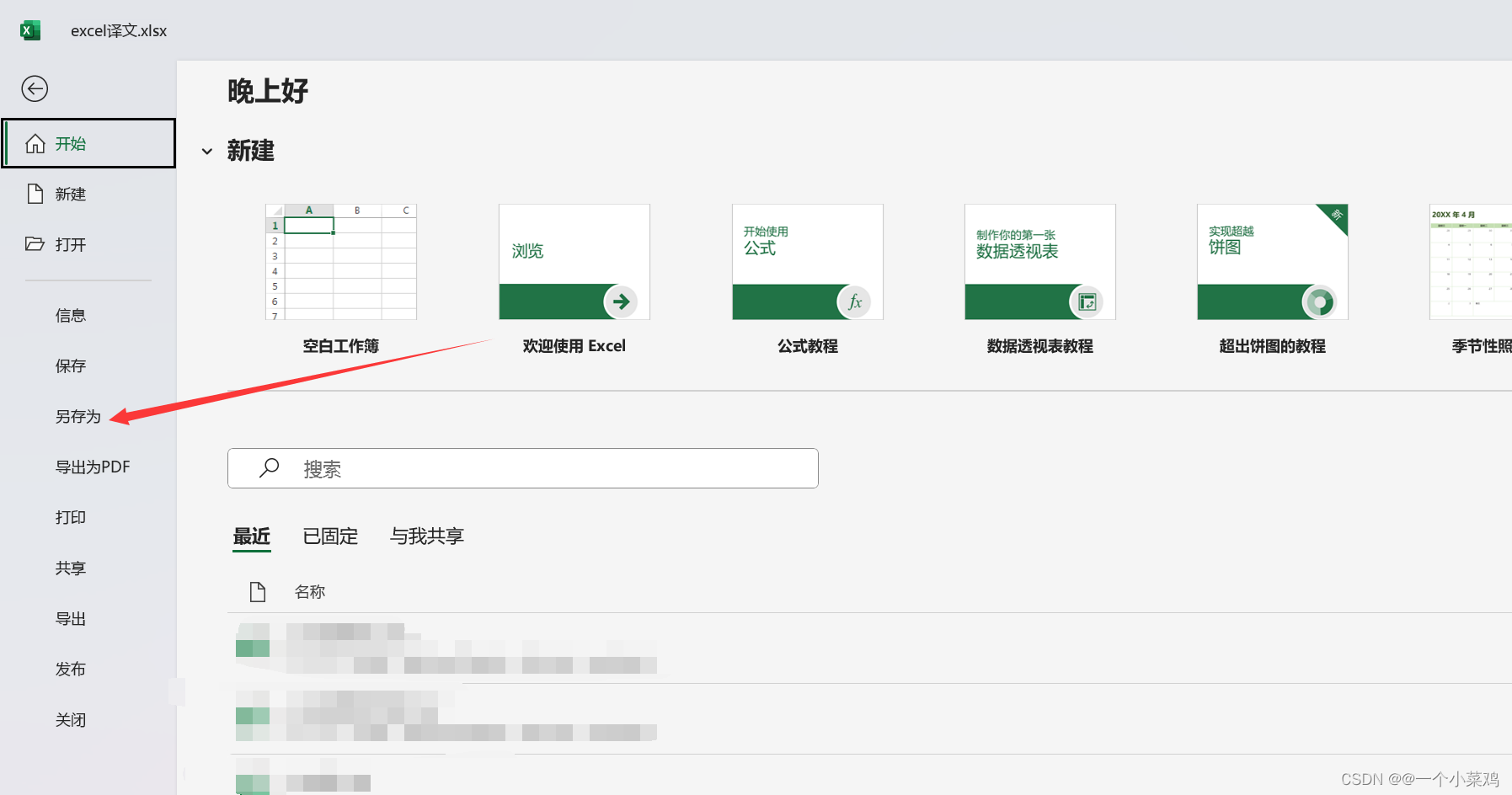Click the Excel application icon in title bar
1512x795 pixels.
30,29
